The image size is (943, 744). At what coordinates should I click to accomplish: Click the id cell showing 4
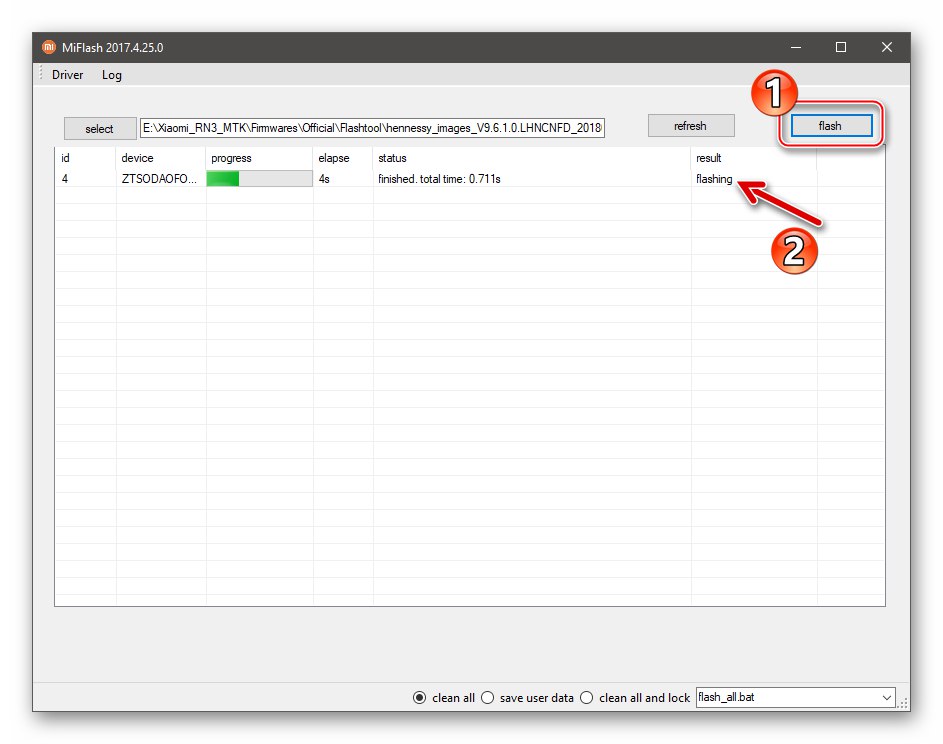pyautogui.click(x=64, y=179)
